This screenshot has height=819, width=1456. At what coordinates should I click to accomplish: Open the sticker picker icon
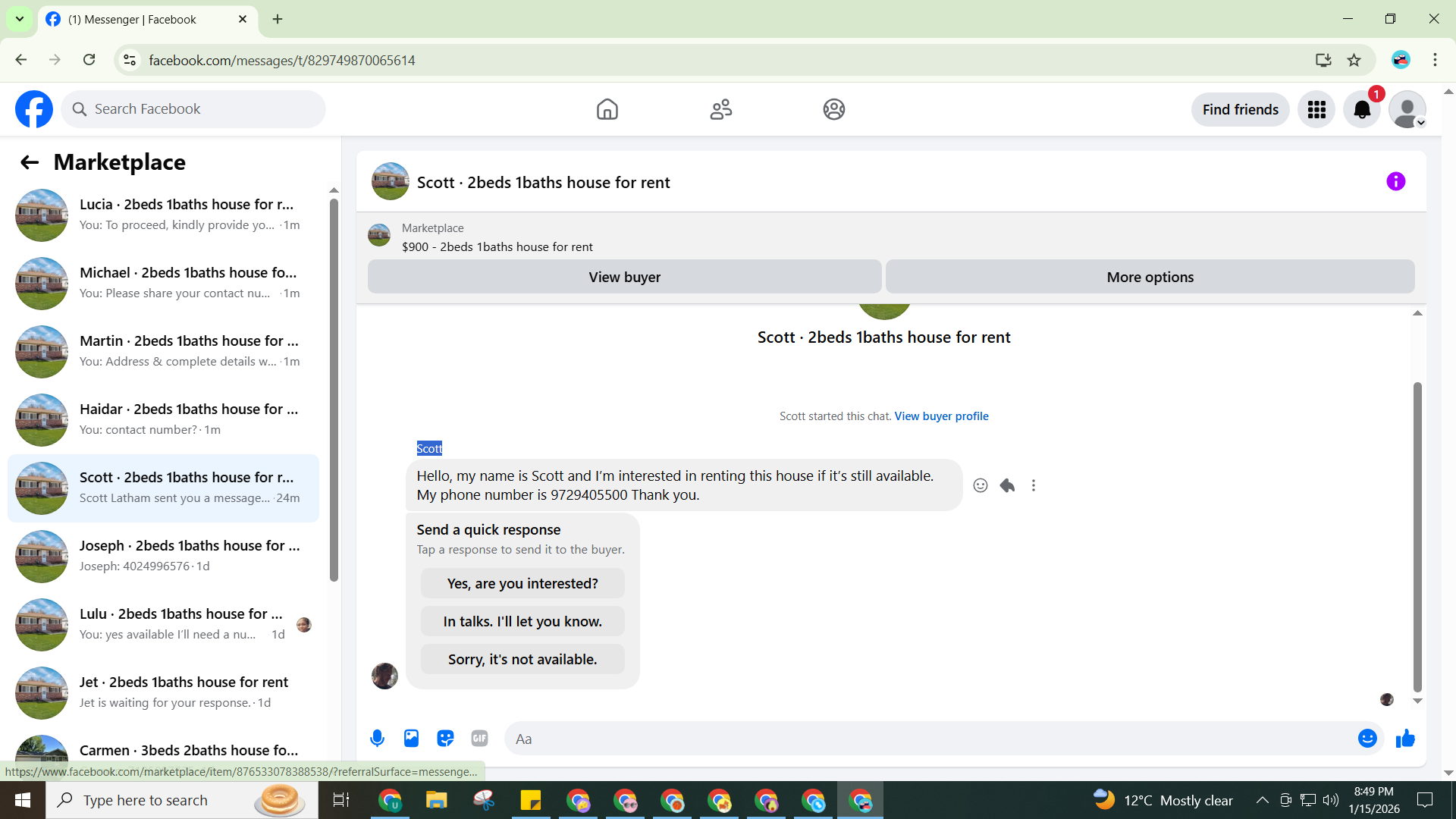pyautogui.click(x=445, y=738)
